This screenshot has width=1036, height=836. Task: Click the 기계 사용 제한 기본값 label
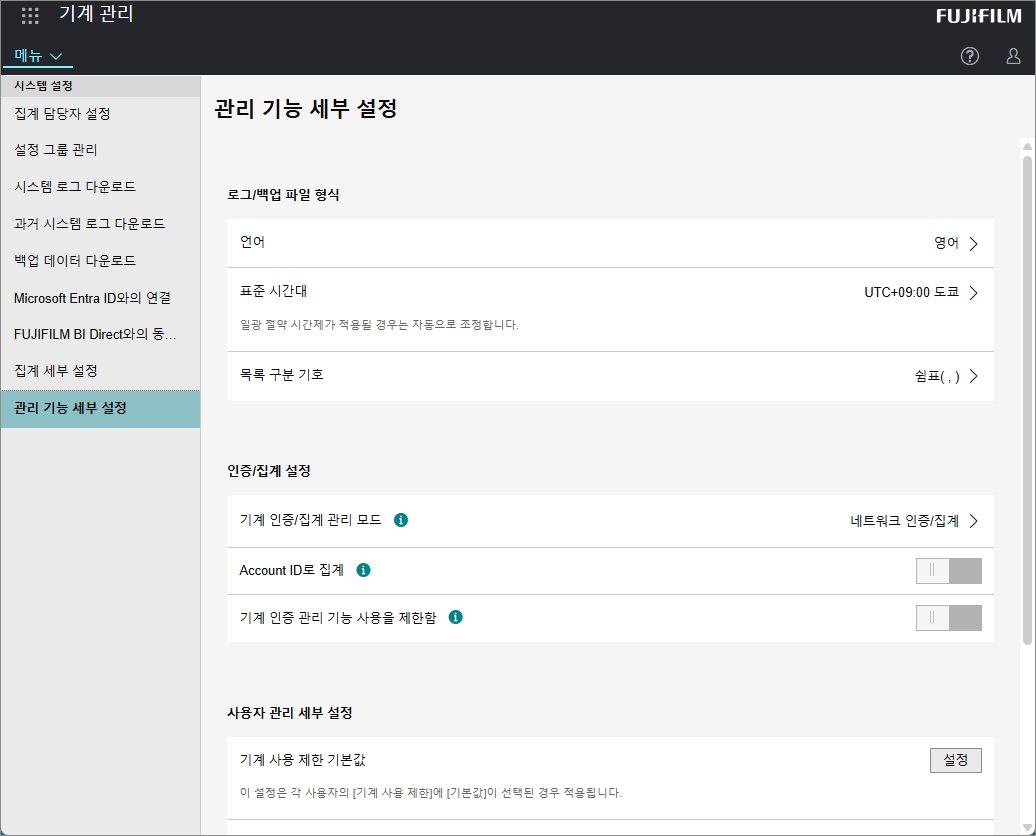pos(303,760)
